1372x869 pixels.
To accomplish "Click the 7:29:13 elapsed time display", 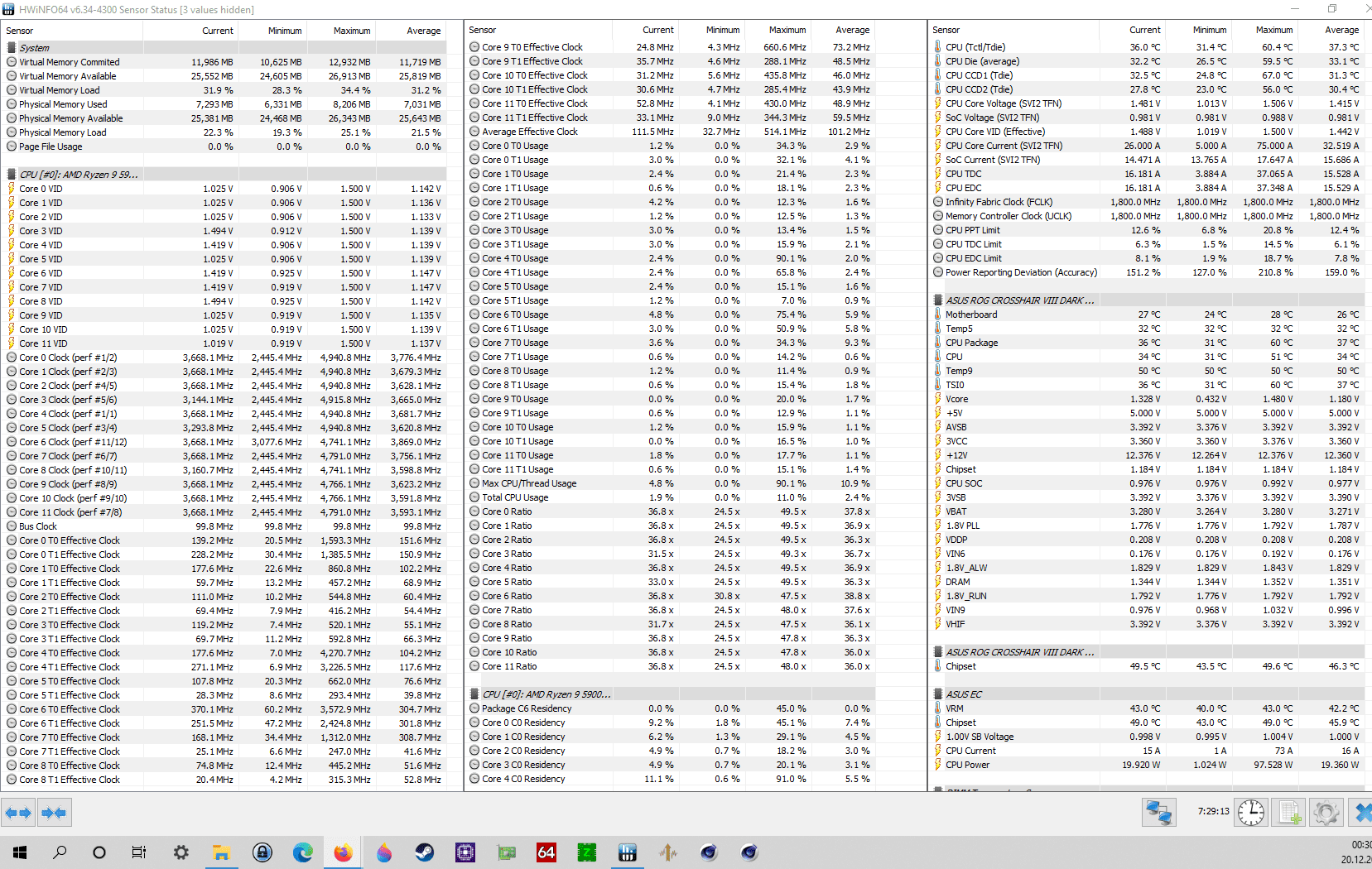I will 1213,811.
